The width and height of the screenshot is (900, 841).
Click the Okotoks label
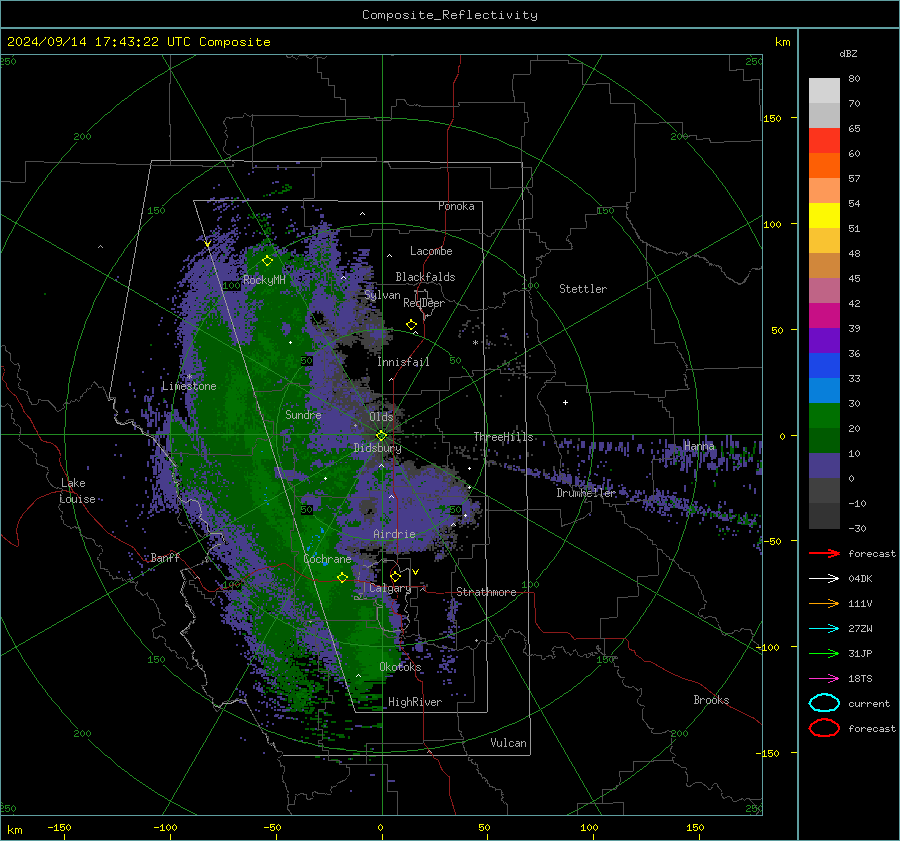coord(400,667)
